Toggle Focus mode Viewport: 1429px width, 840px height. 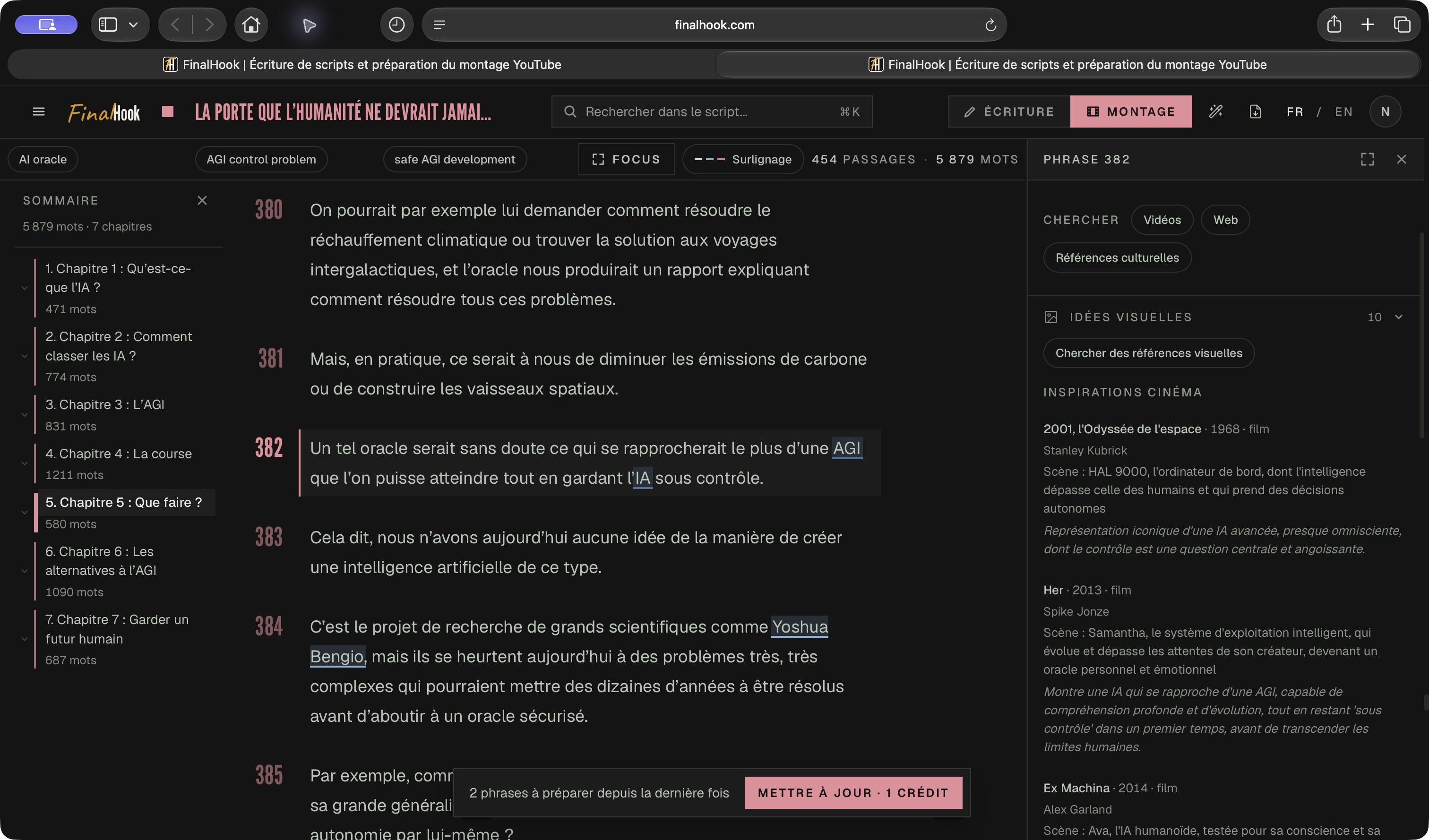pos(626,159)
